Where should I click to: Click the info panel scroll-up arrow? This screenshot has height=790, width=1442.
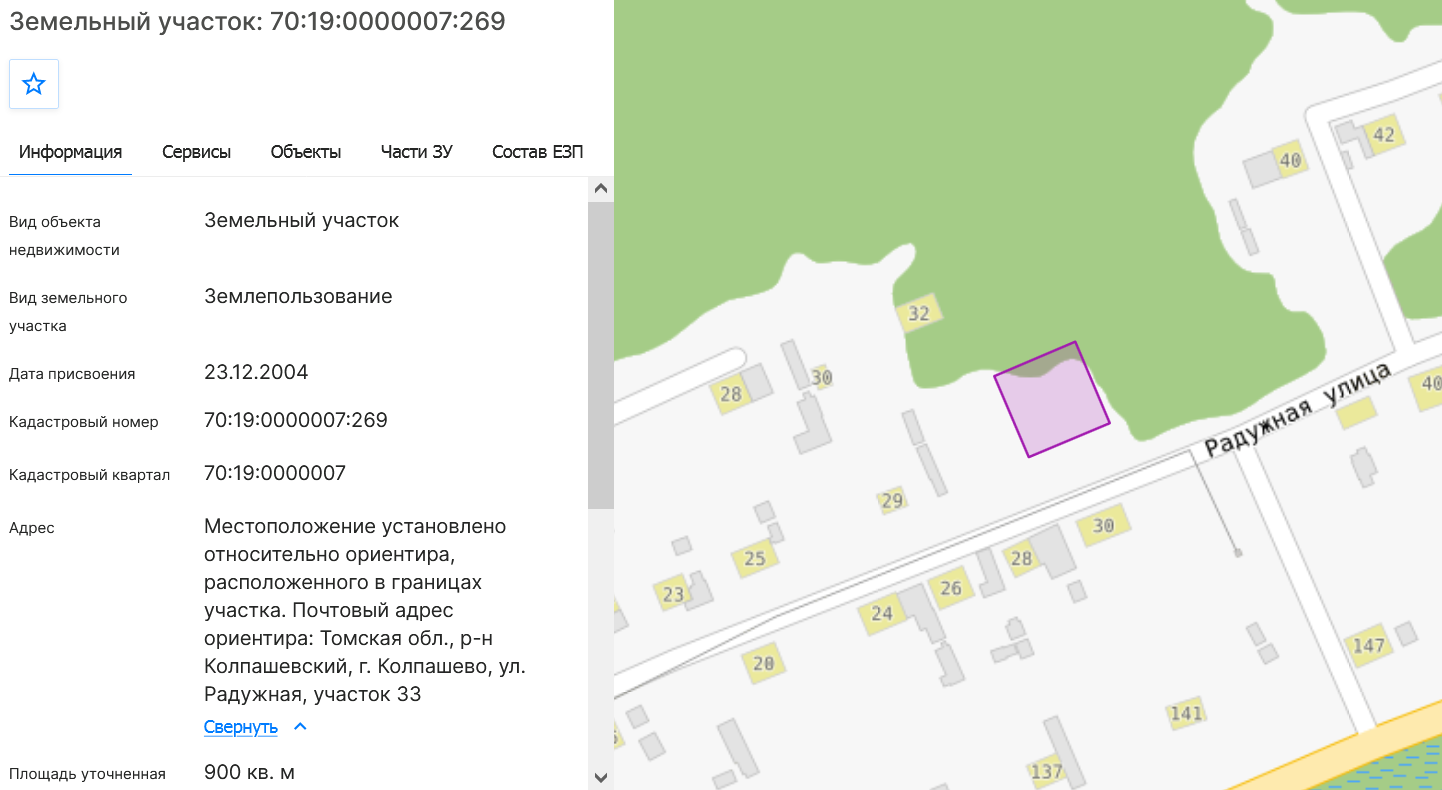tap(601, 188)
